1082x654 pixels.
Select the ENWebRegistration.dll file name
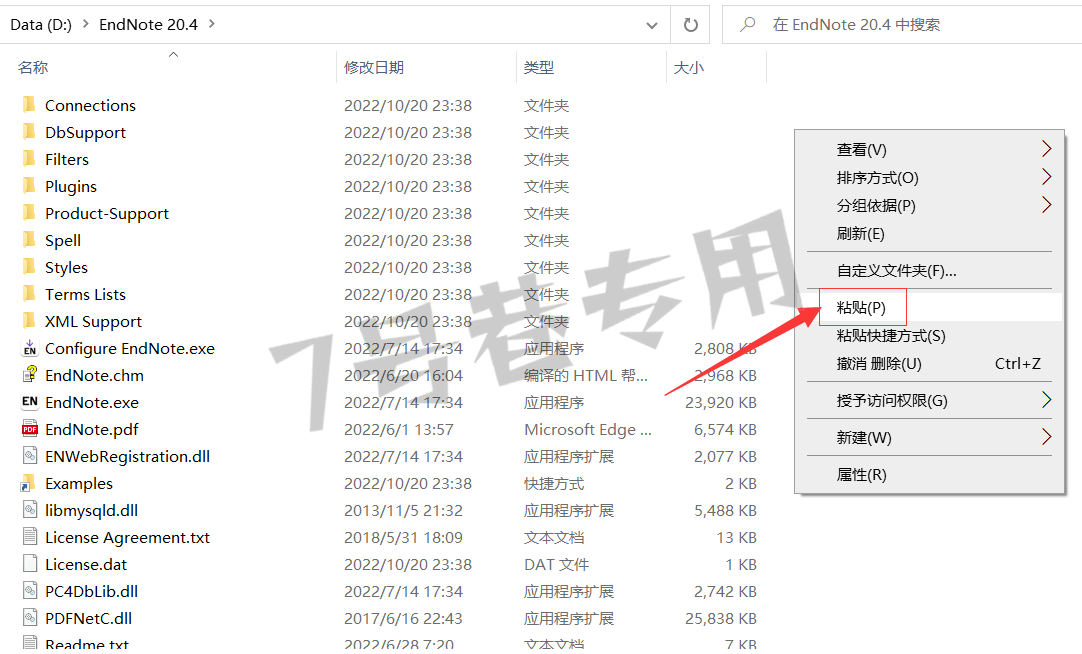pyautogui.click(x=128, y=457)
